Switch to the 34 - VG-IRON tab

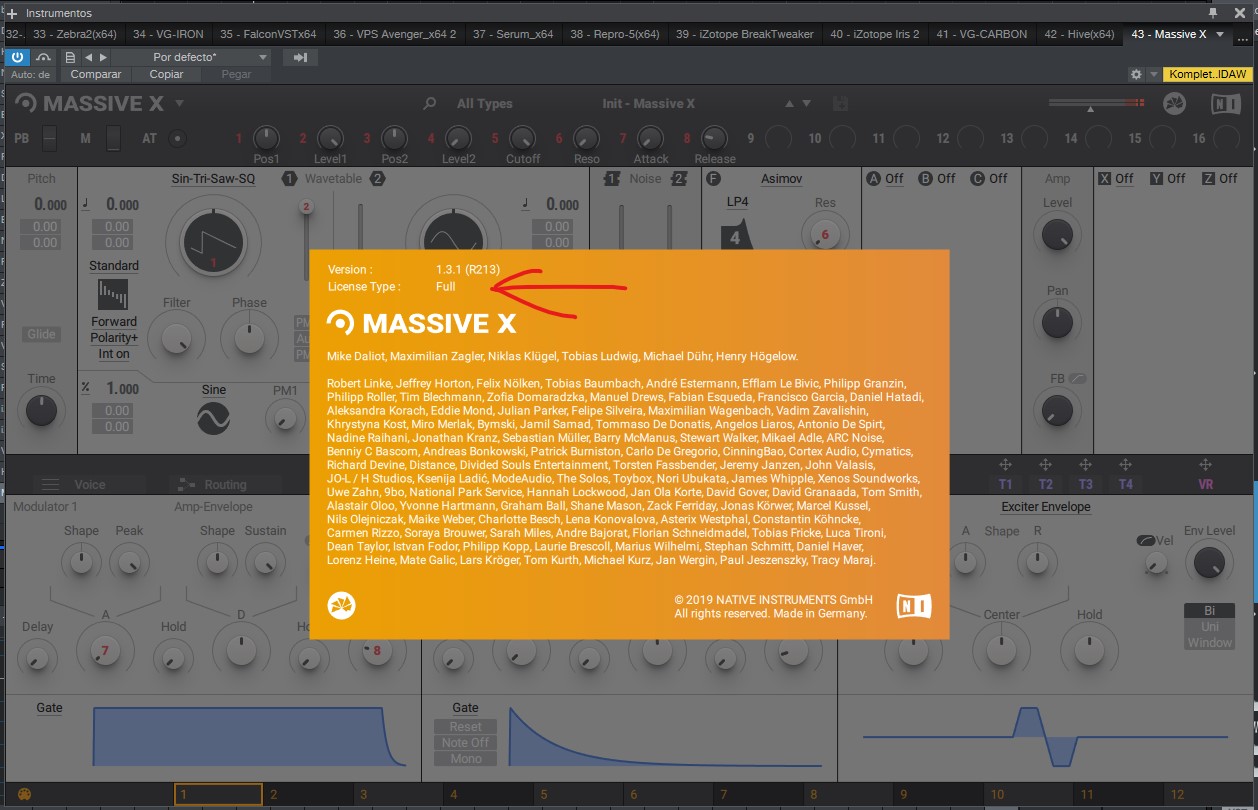tap(167, 34)
